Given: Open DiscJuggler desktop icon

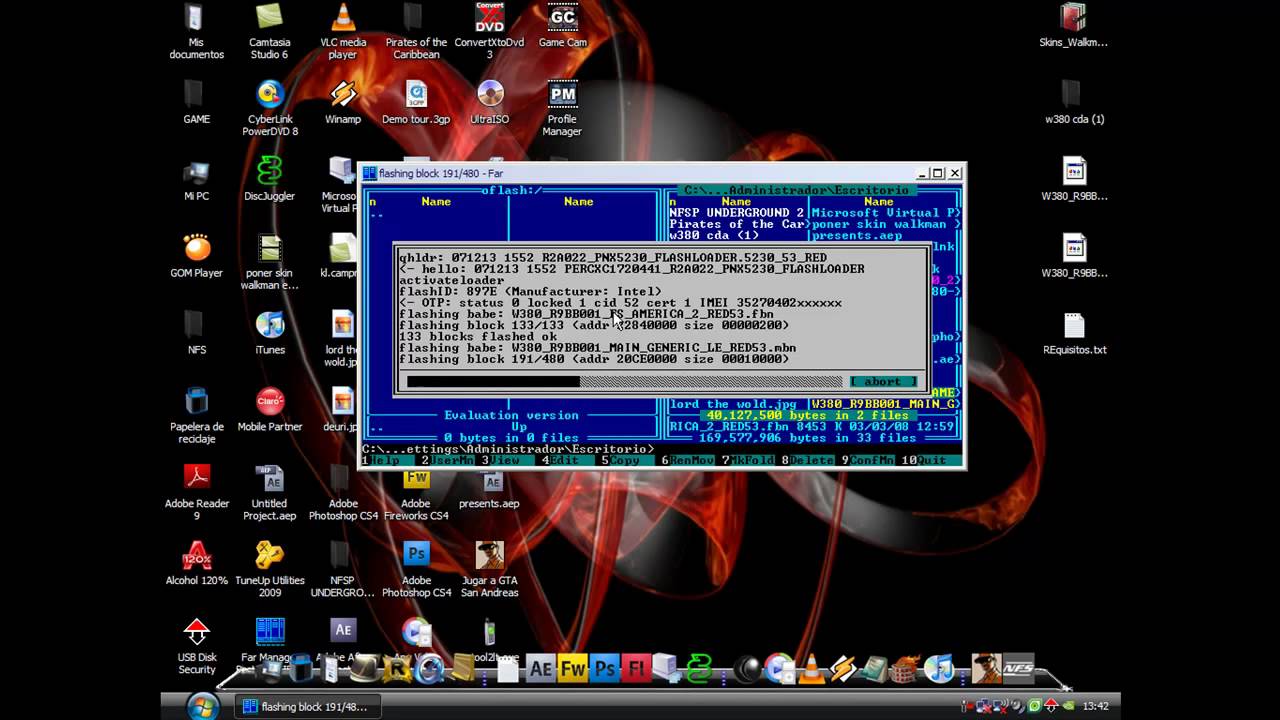Looking at the screenshot, I should (269, 180).
